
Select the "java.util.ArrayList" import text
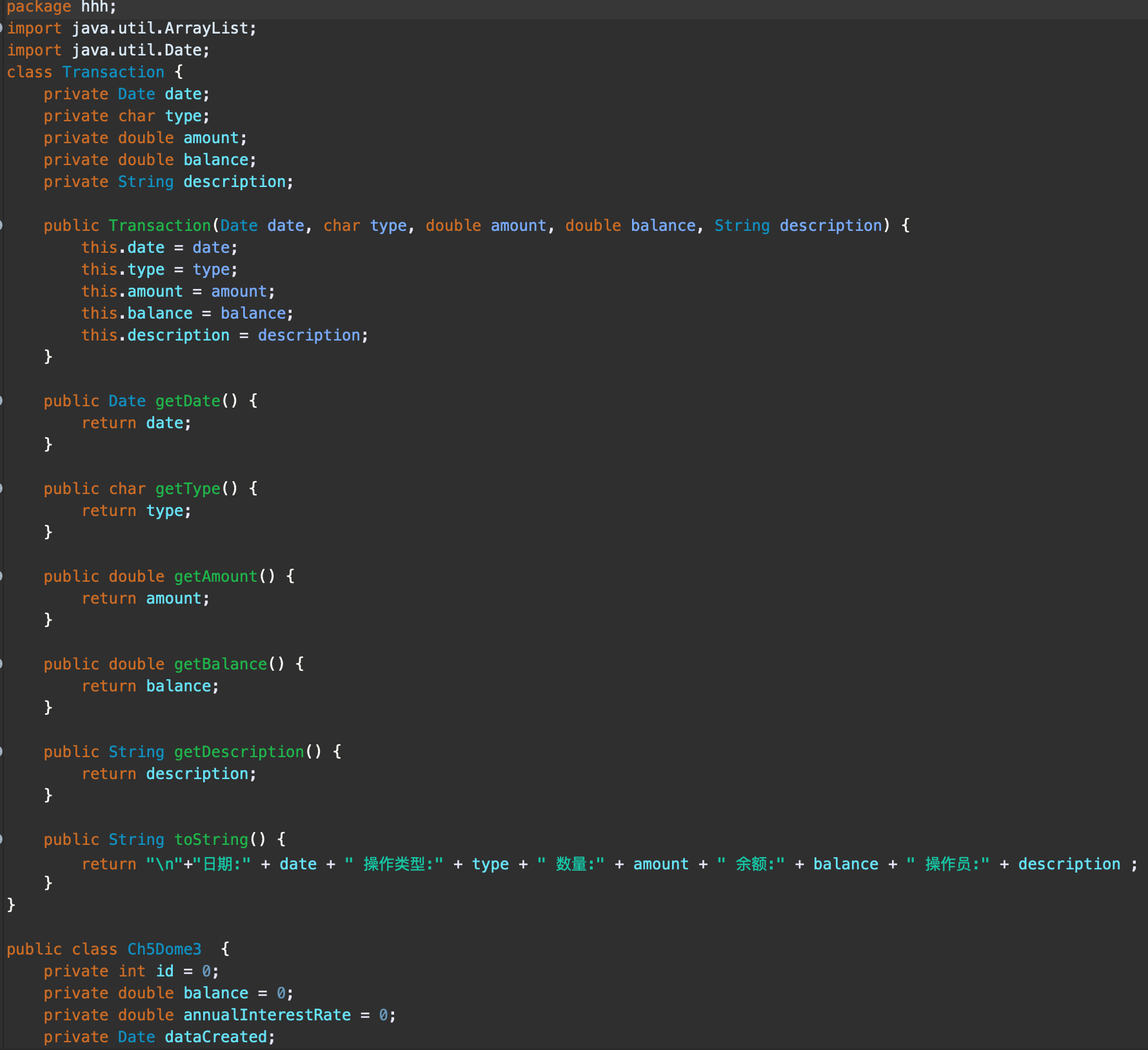(x=160, y=28)
